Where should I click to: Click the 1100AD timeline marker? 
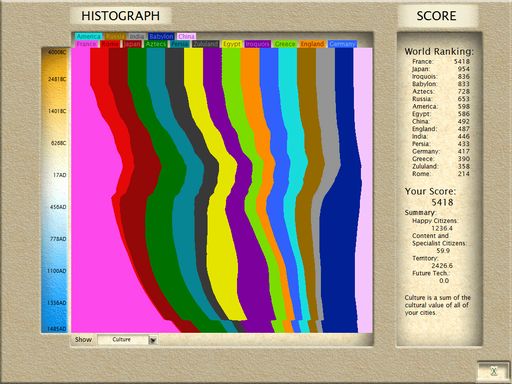point(57,271)
